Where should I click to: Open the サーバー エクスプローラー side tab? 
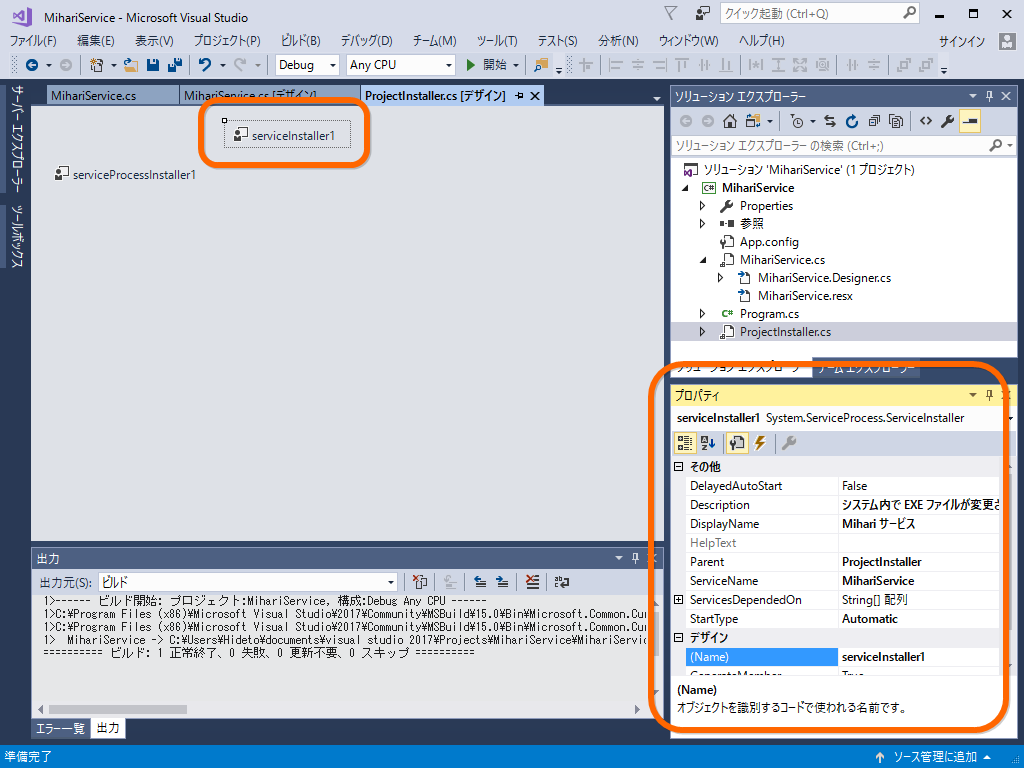(x=17, y=139)
